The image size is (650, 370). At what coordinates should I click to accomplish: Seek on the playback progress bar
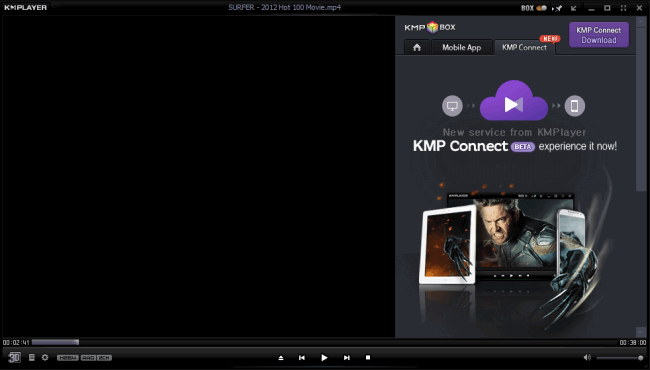[x=325, y=342]
